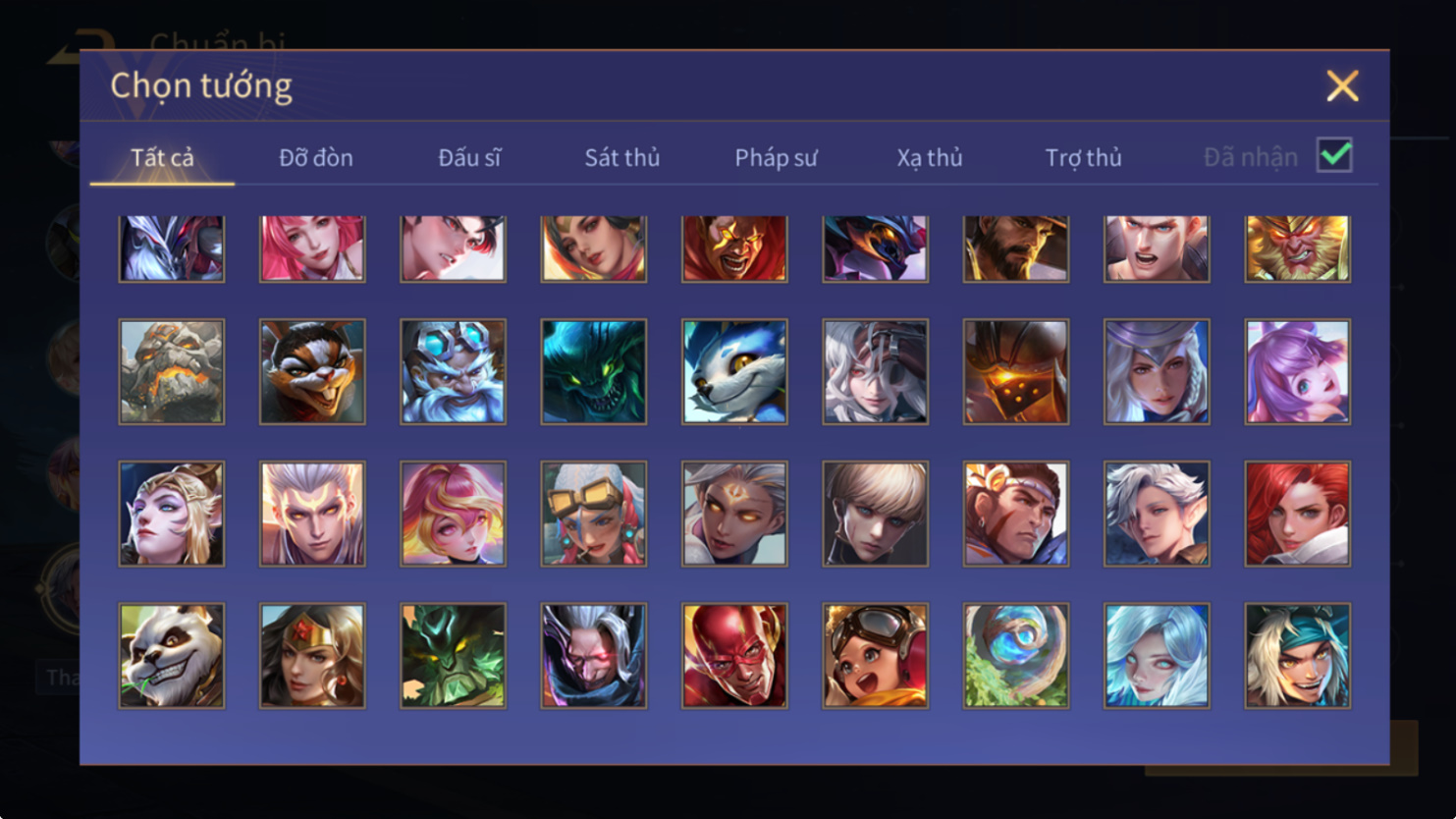Open the Sát thủ tab
1456x819 pixels.
622,157
